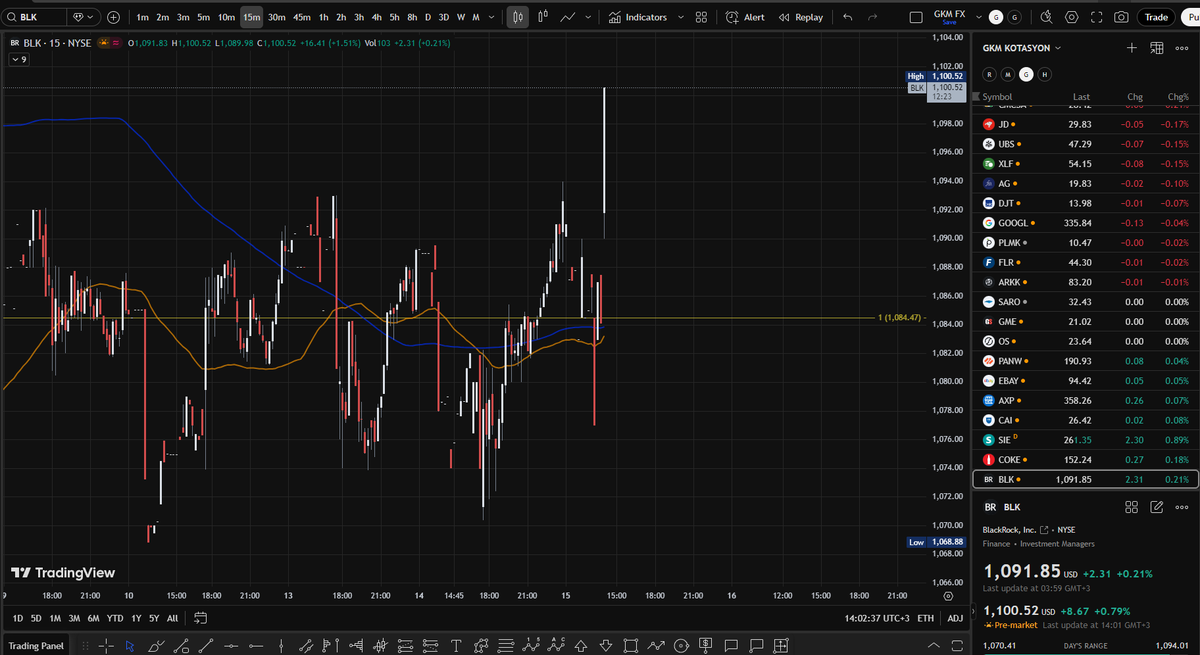Switch to the 1m timeframe
Screen dimensions: 1200x655
[x=143, y=17]
